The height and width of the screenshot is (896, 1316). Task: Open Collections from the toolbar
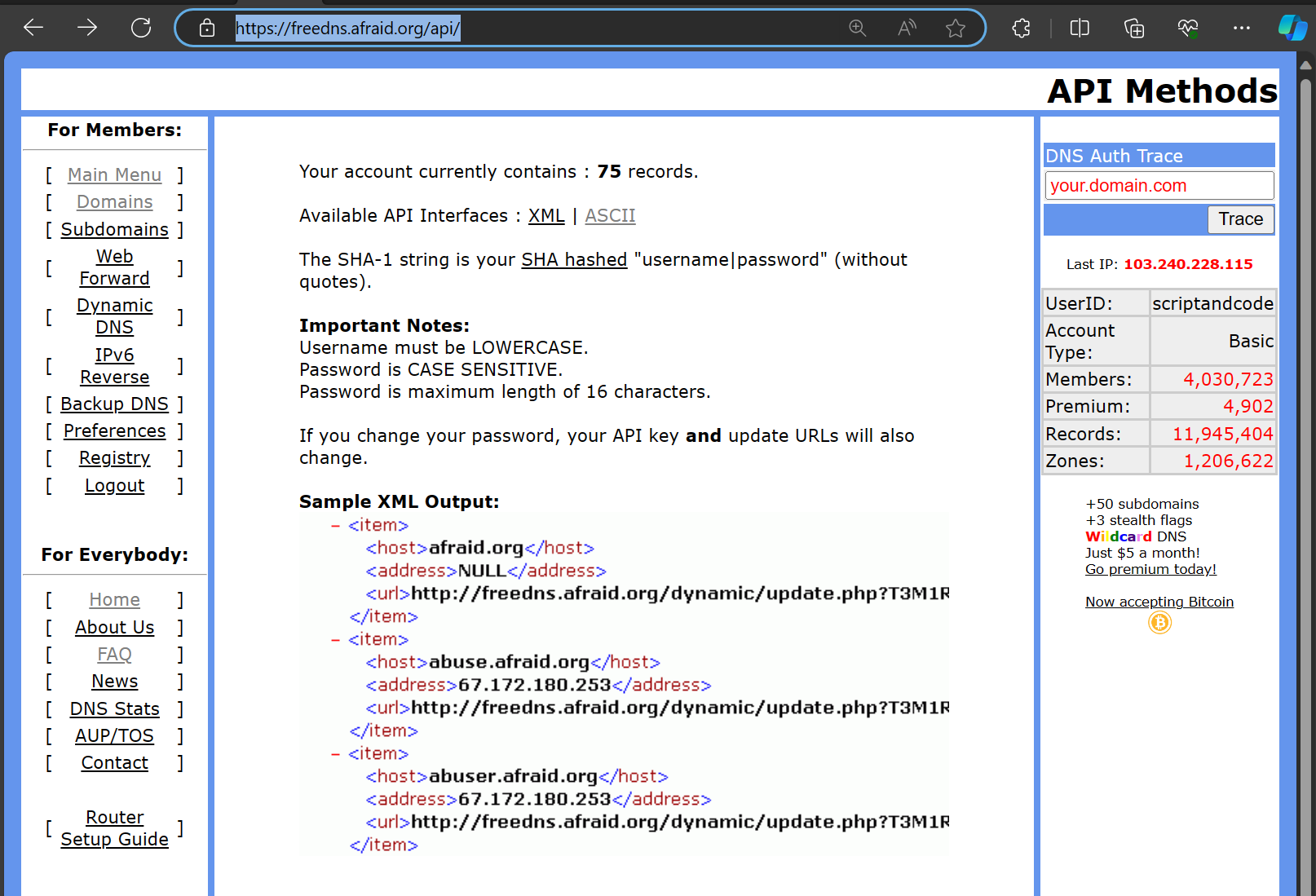point(1133,28)
